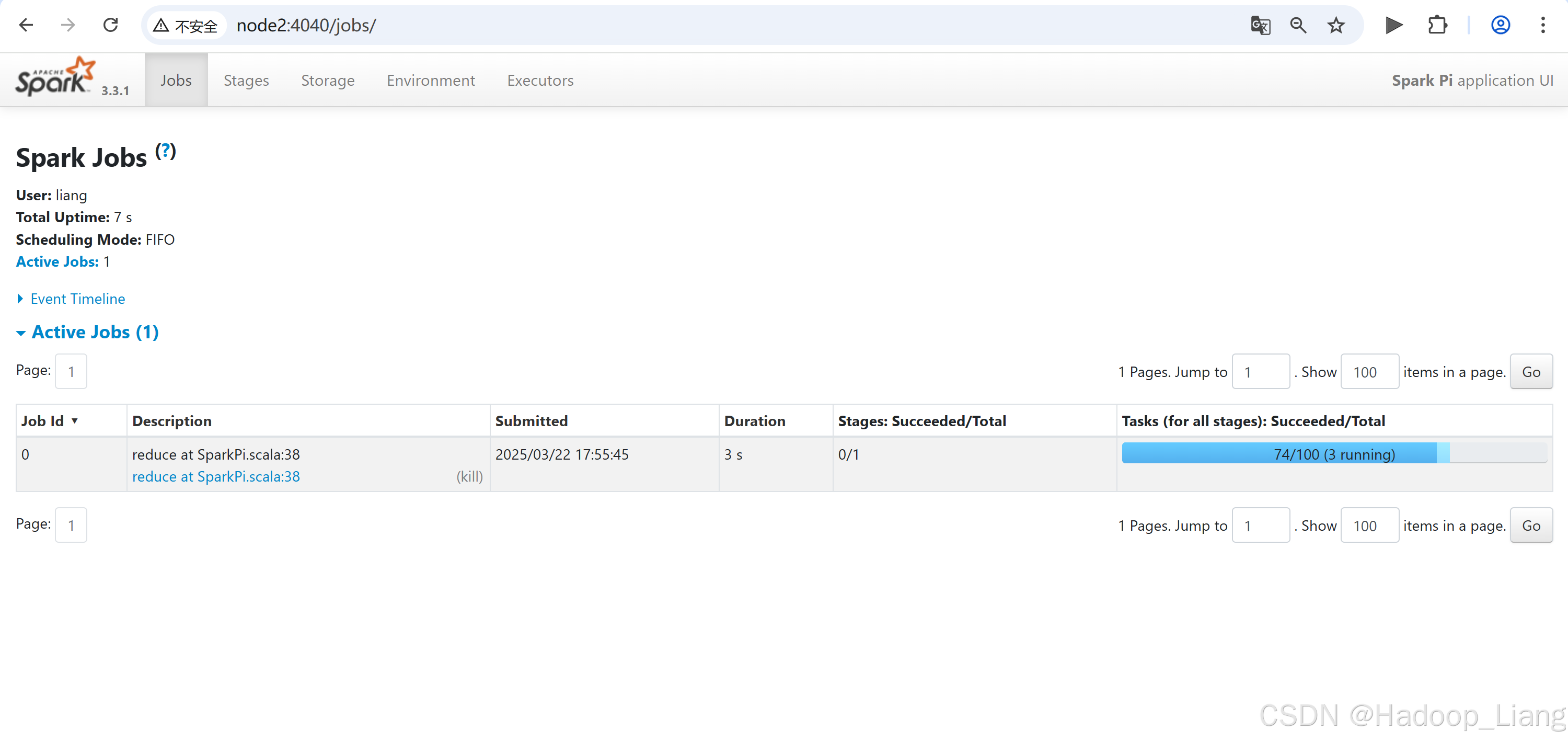
Task: Click the zoom magnifier icon in address bar
Action: tap(1298, 25)
